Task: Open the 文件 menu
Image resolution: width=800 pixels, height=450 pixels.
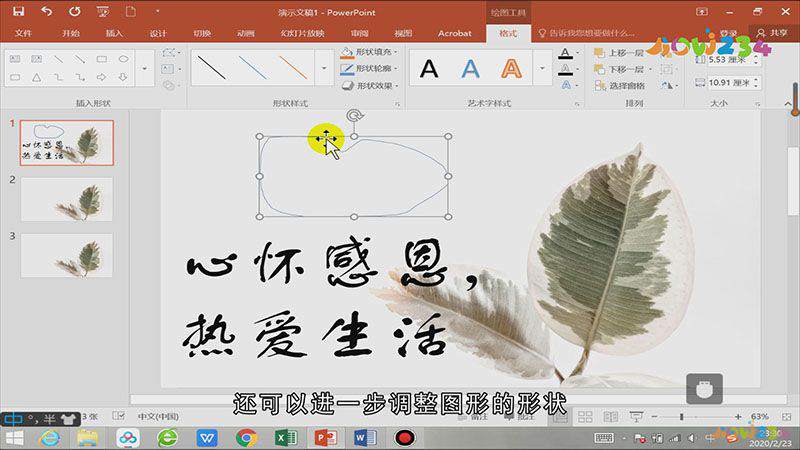Action: click(23, 33)
